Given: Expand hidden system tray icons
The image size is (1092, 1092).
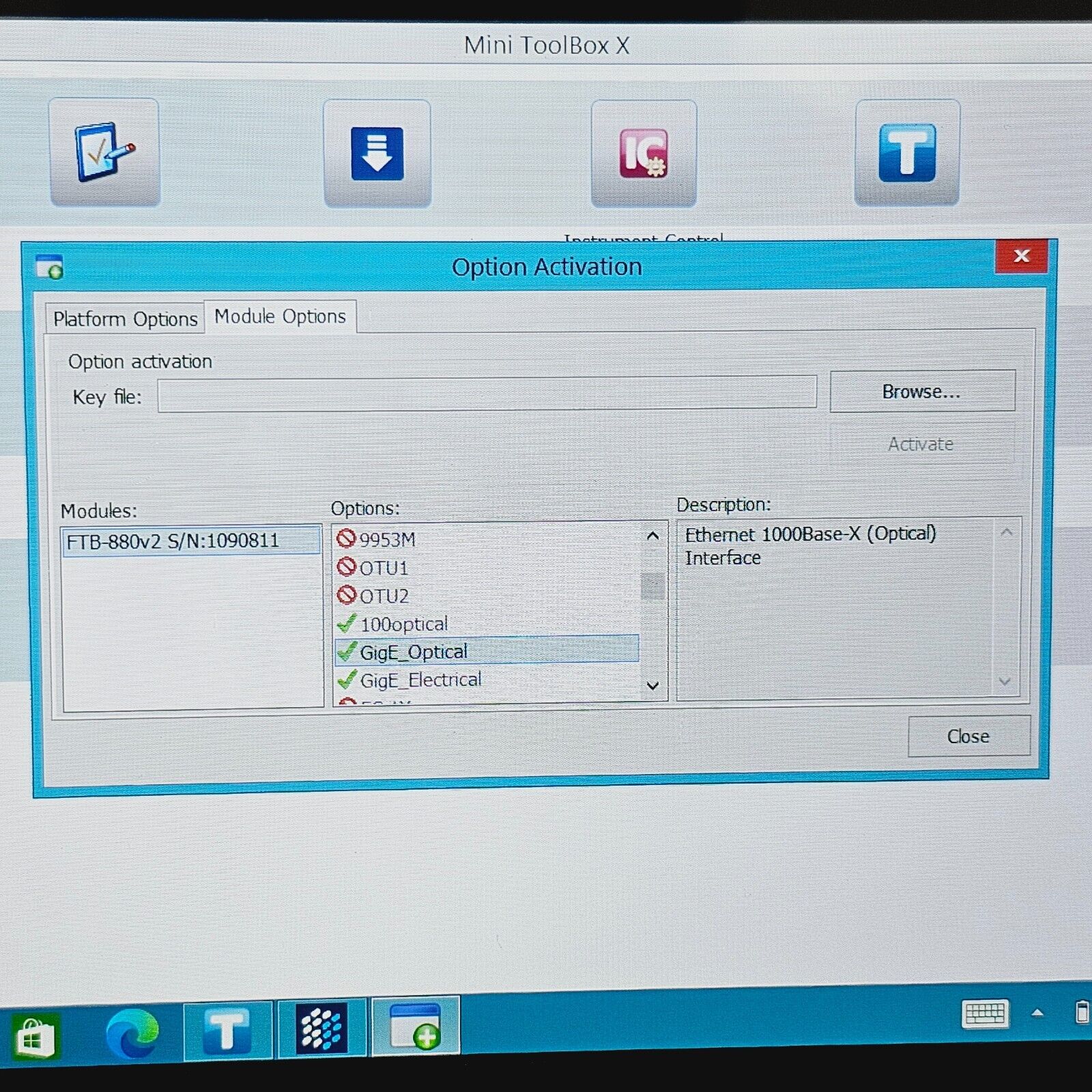Looking at the screenshot, I should [x=1037, y=1014].
